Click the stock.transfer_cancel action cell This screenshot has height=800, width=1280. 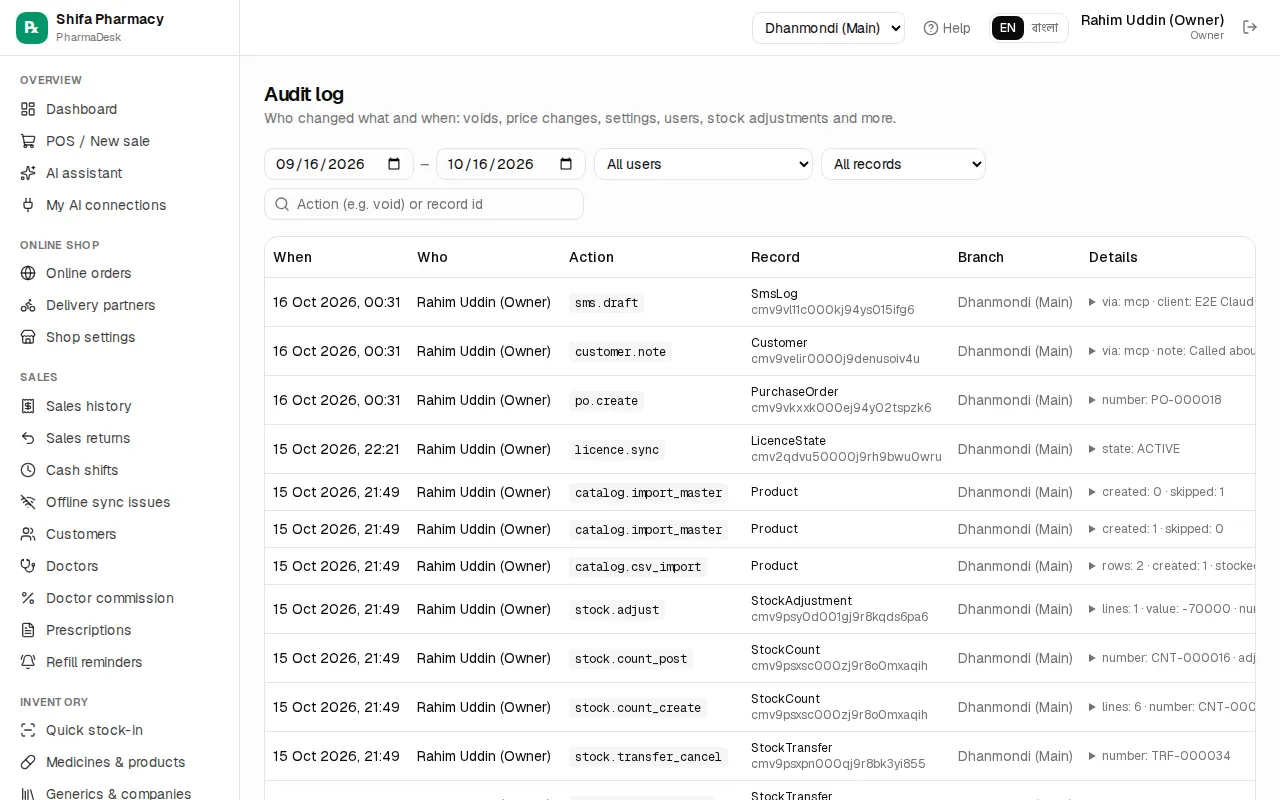pos(648,757)
